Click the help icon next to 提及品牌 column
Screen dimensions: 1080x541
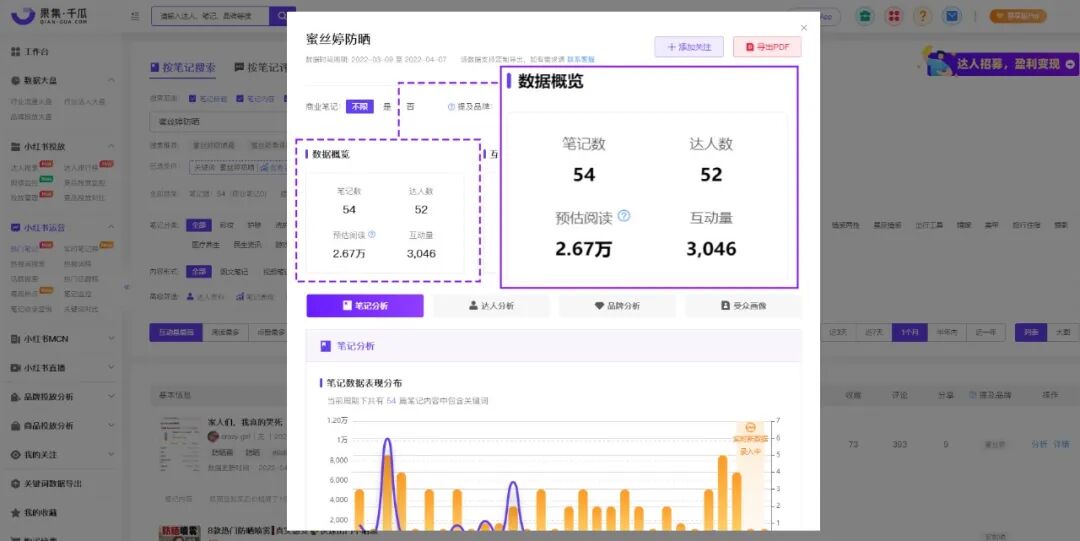[x=972, y=395]
